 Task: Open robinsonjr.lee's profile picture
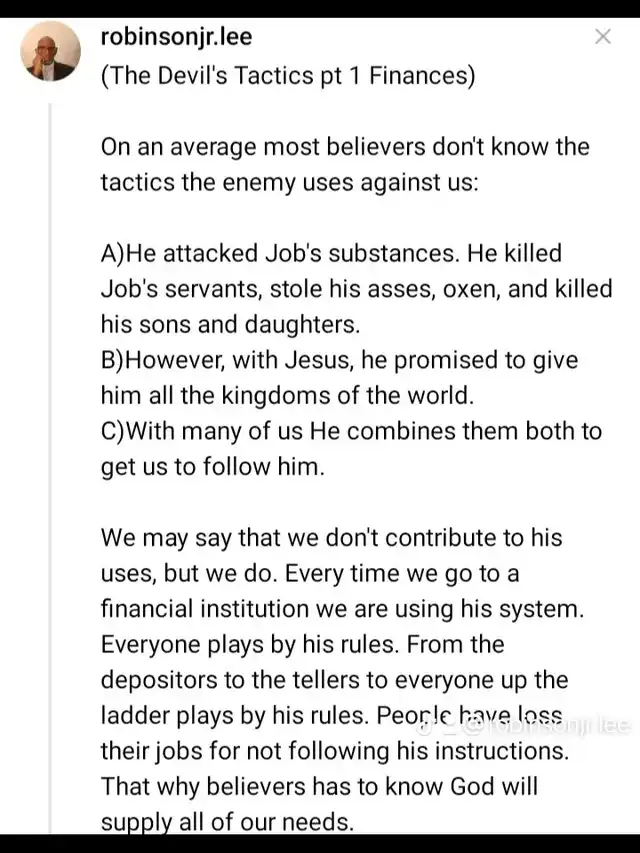coord(51,51)
